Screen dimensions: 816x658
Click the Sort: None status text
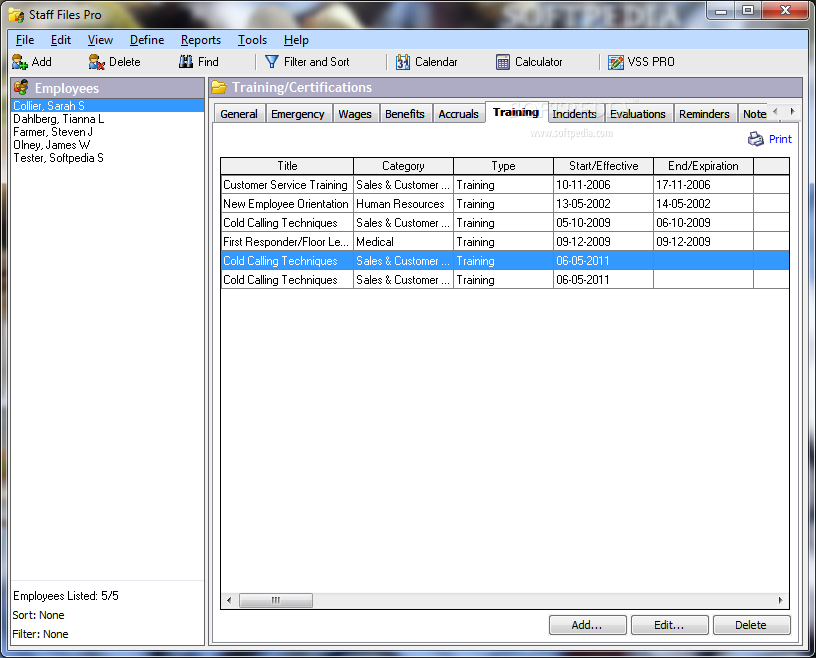click(39, 615)
